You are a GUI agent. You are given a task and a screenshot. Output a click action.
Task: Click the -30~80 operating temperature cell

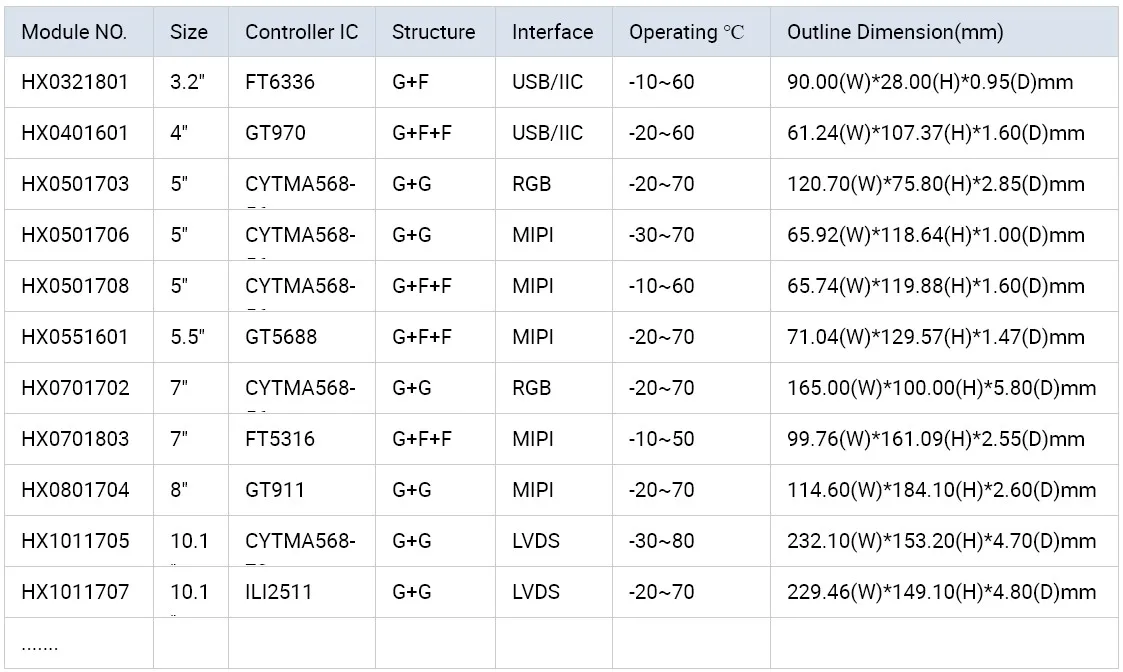coord(661,542)
